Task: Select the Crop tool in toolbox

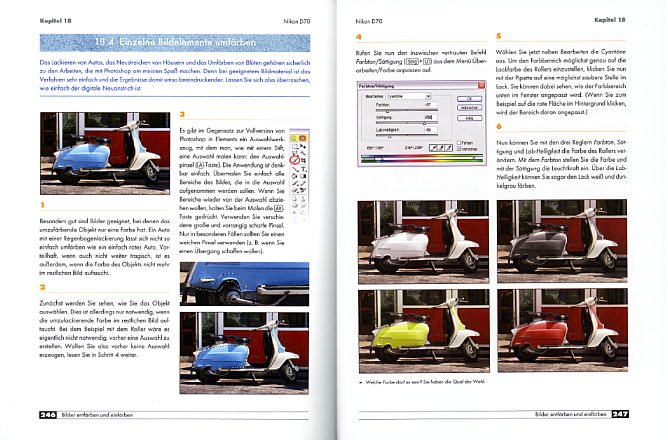Action: tap(303, 160)
